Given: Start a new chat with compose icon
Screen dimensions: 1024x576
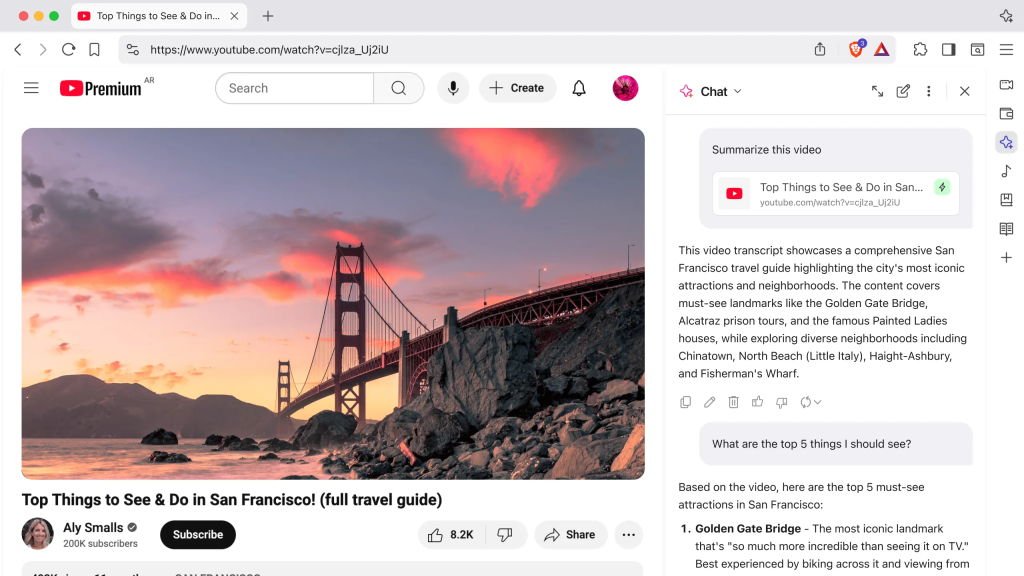Looking at the screenshot, I should (903, 91).
